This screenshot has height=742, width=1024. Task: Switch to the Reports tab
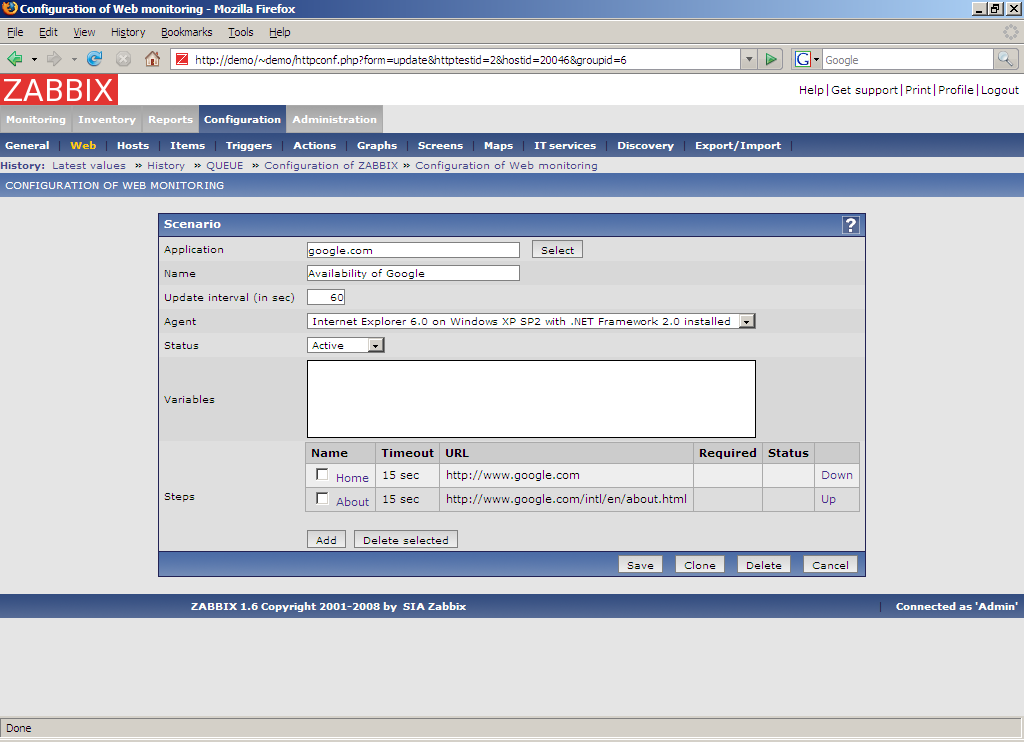[x=170, y=120]
